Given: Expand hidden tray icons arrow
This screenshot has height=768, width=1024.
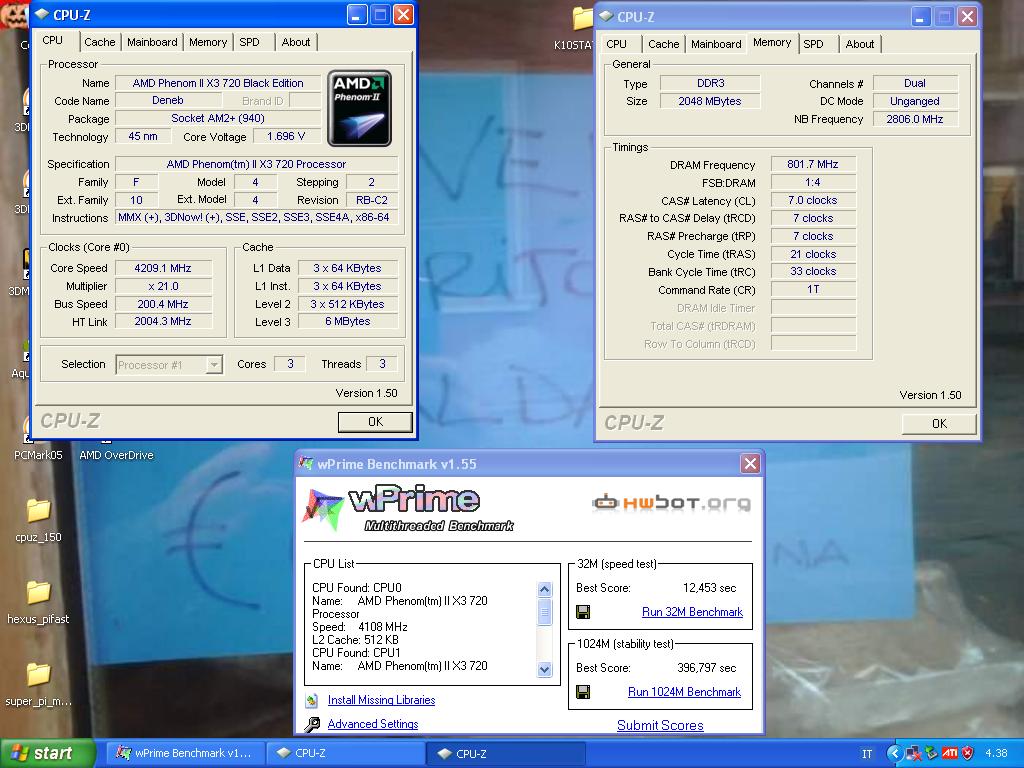Looking at the screenshot, I should [894, 754].
